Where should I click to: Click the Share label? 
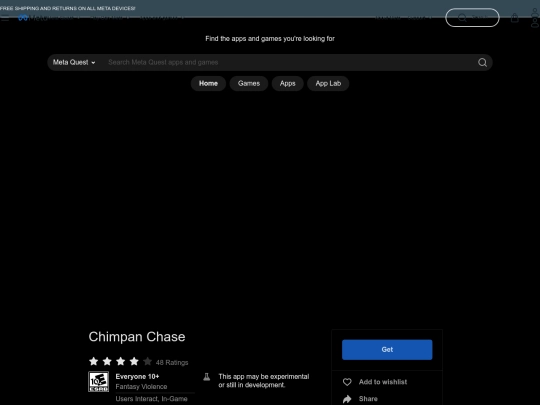[x=368, y=399]
